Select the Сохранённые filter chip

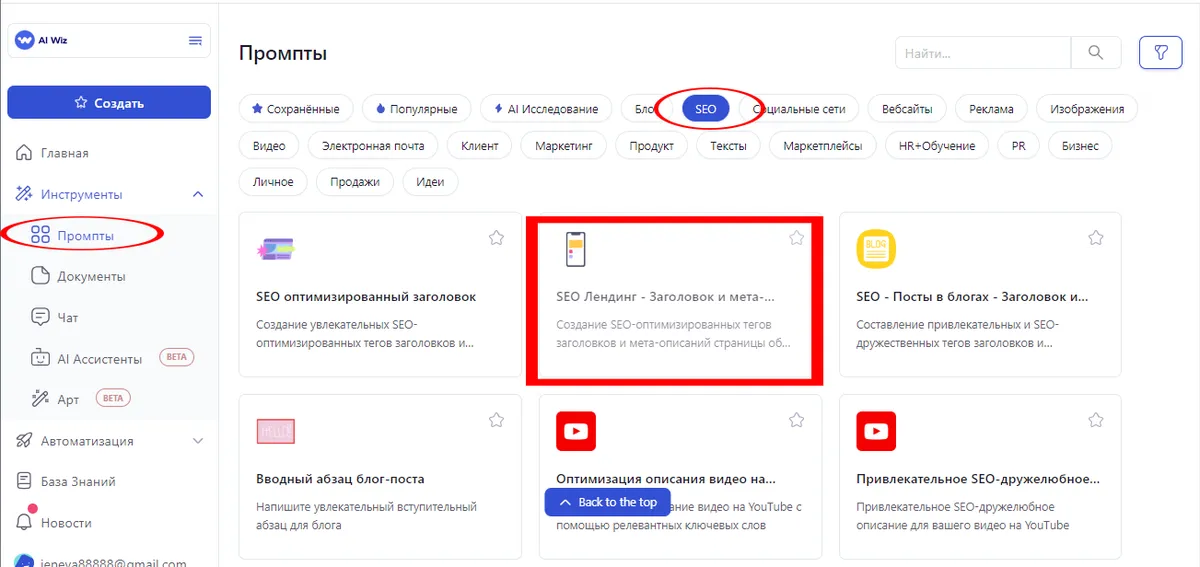295,109
